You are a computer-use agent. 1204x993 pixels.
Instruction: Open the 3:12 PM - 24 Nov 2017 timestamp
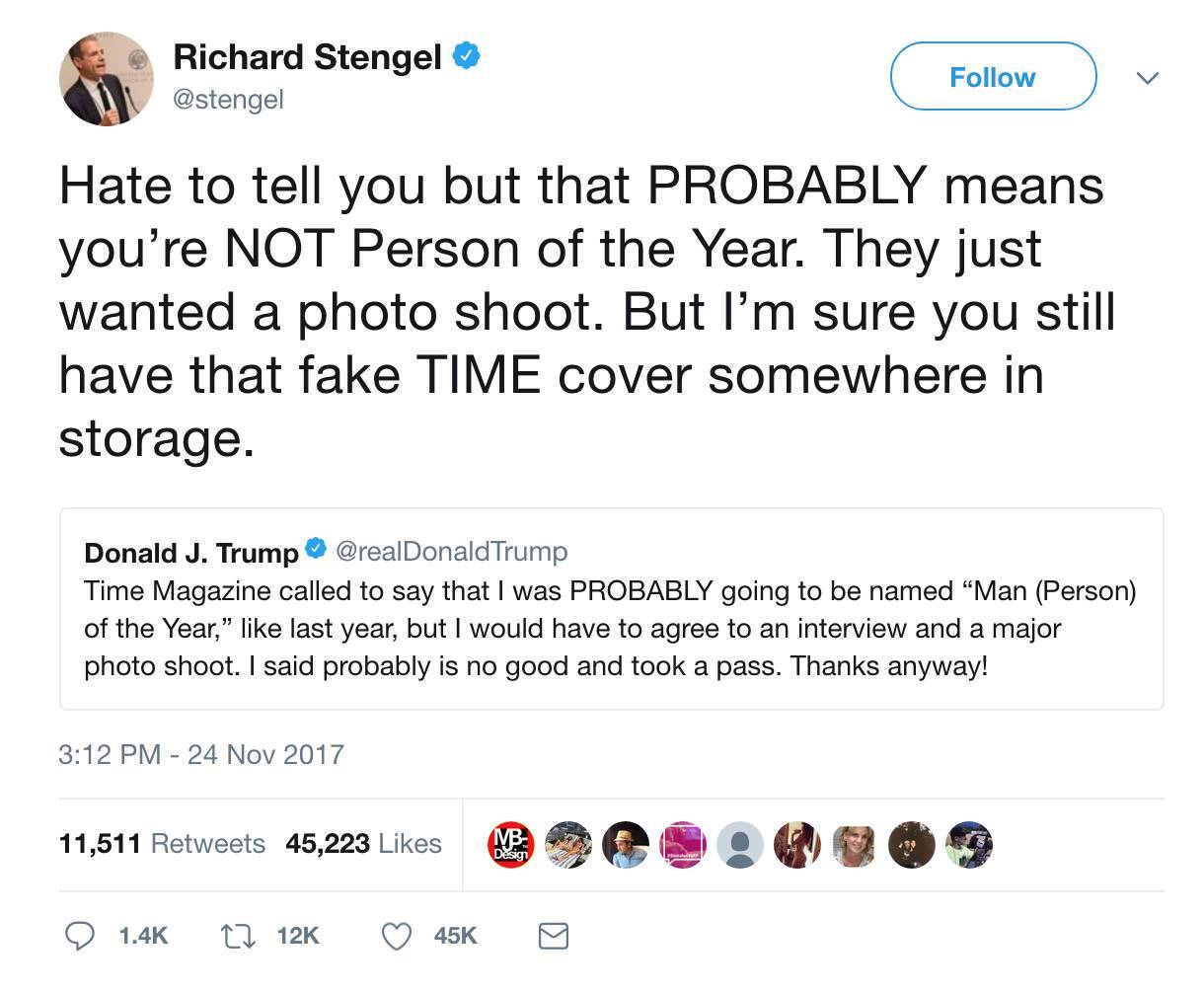pyautogui.click(x=201, y=755)
